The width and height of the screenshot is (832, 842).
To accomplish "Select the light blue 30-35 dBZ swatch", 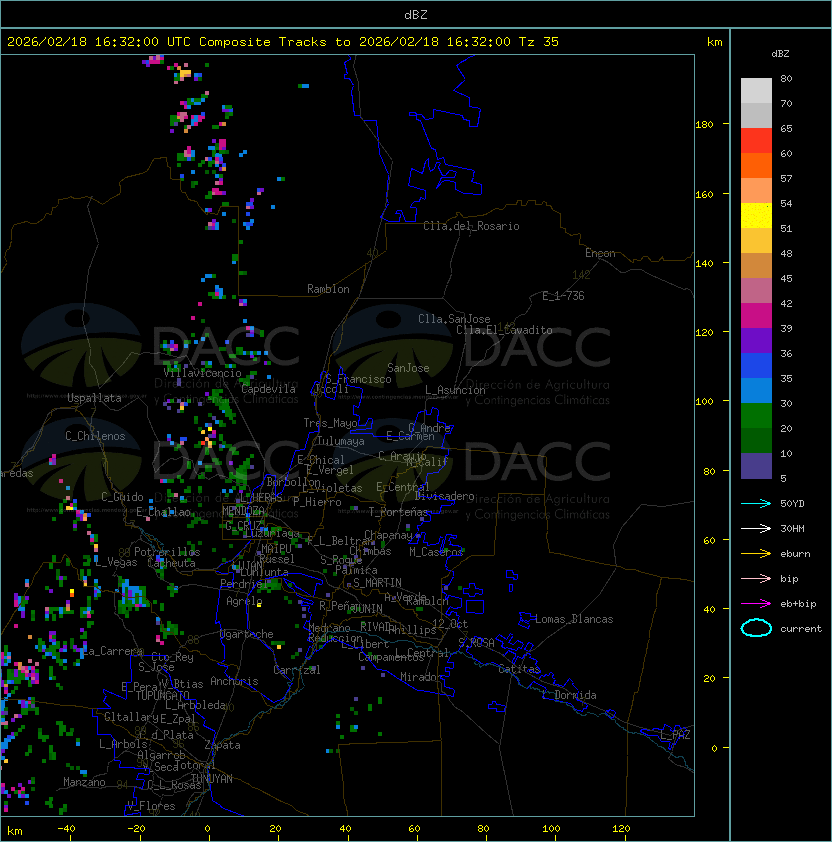I will 756,391.
